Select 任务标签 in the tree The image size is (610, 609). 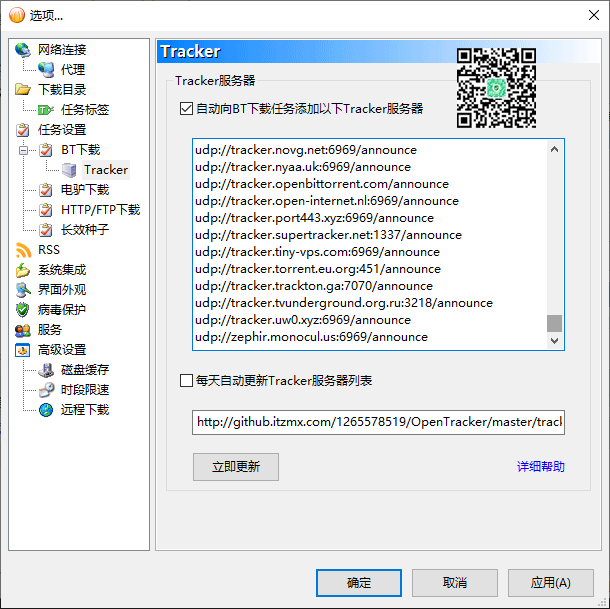click(x=85, y=110)
